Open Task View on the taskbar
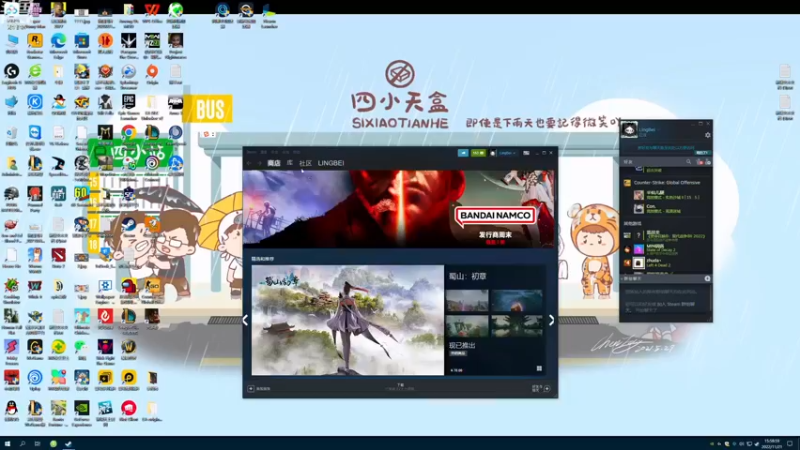 (37, 444)
